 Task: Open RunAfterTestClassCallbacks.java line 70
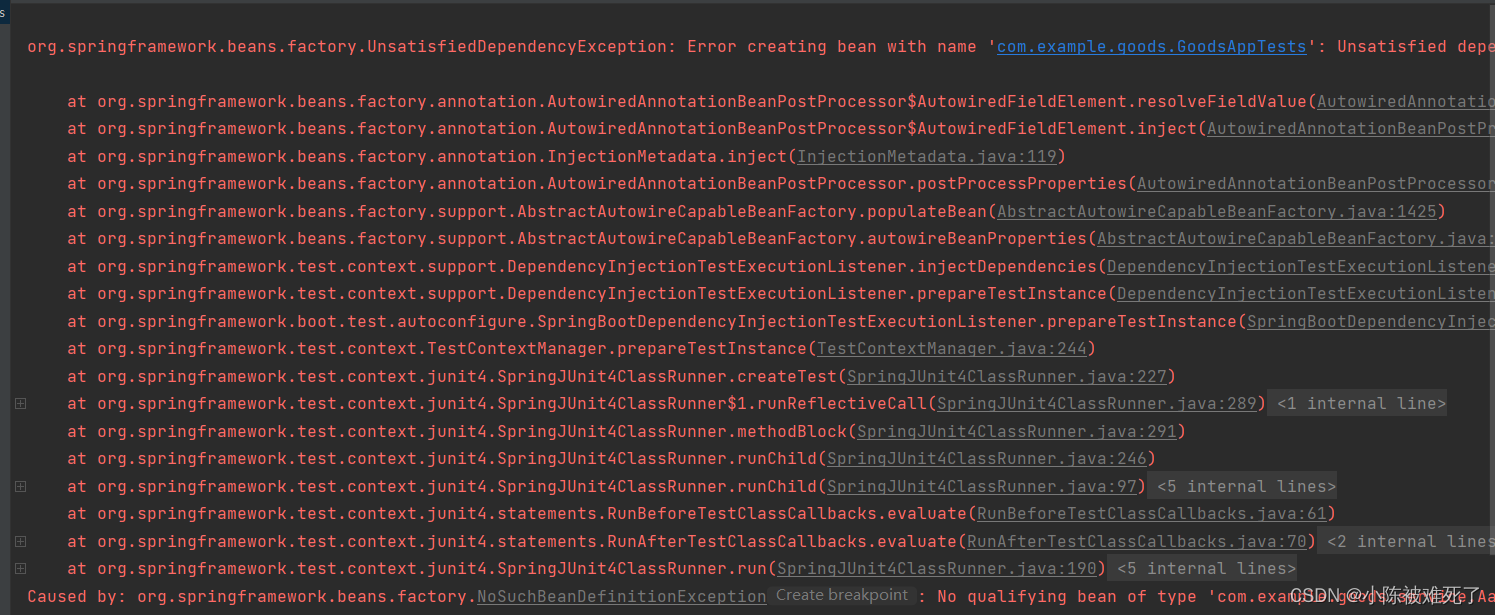pyautogui.click(x=1136, y=541)
